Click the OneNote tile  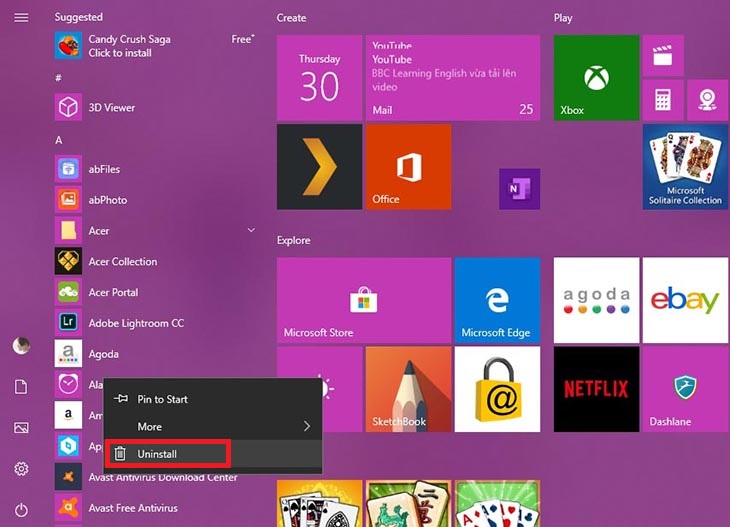click(519, 188)
